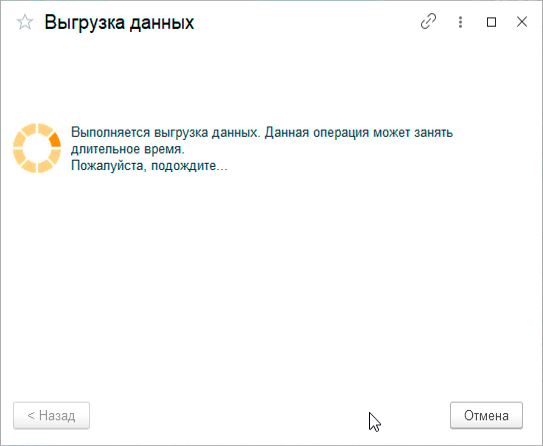Click the disabled < Назад button
Viewport: 543px width, 446px height.
(51, 416)
